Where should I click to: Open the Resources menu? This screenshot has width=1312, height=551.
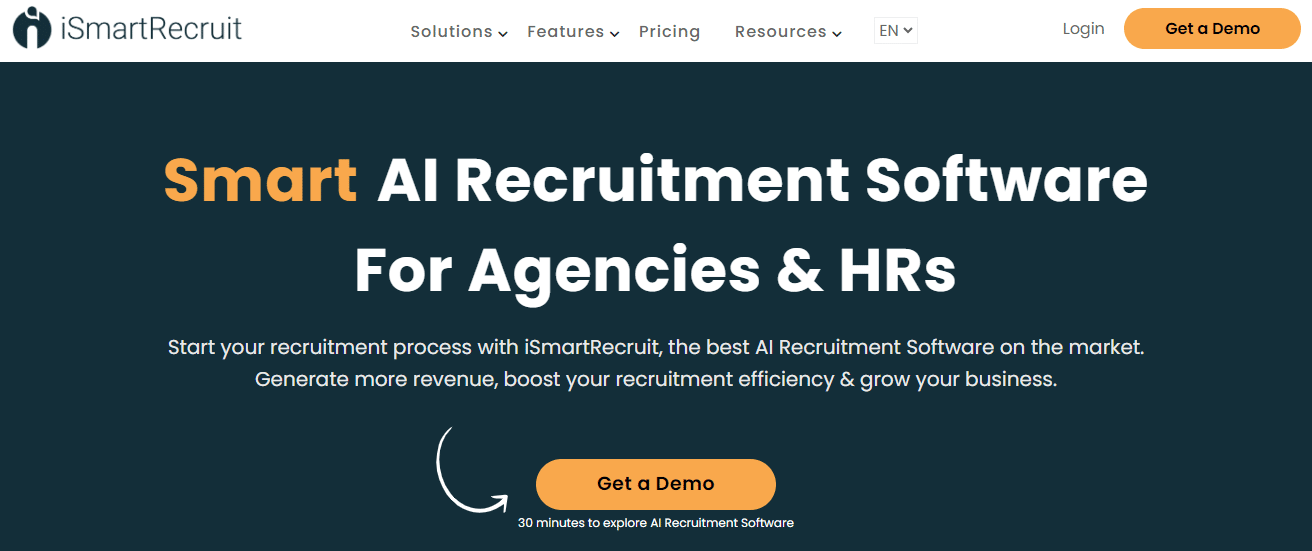point(780,32)
